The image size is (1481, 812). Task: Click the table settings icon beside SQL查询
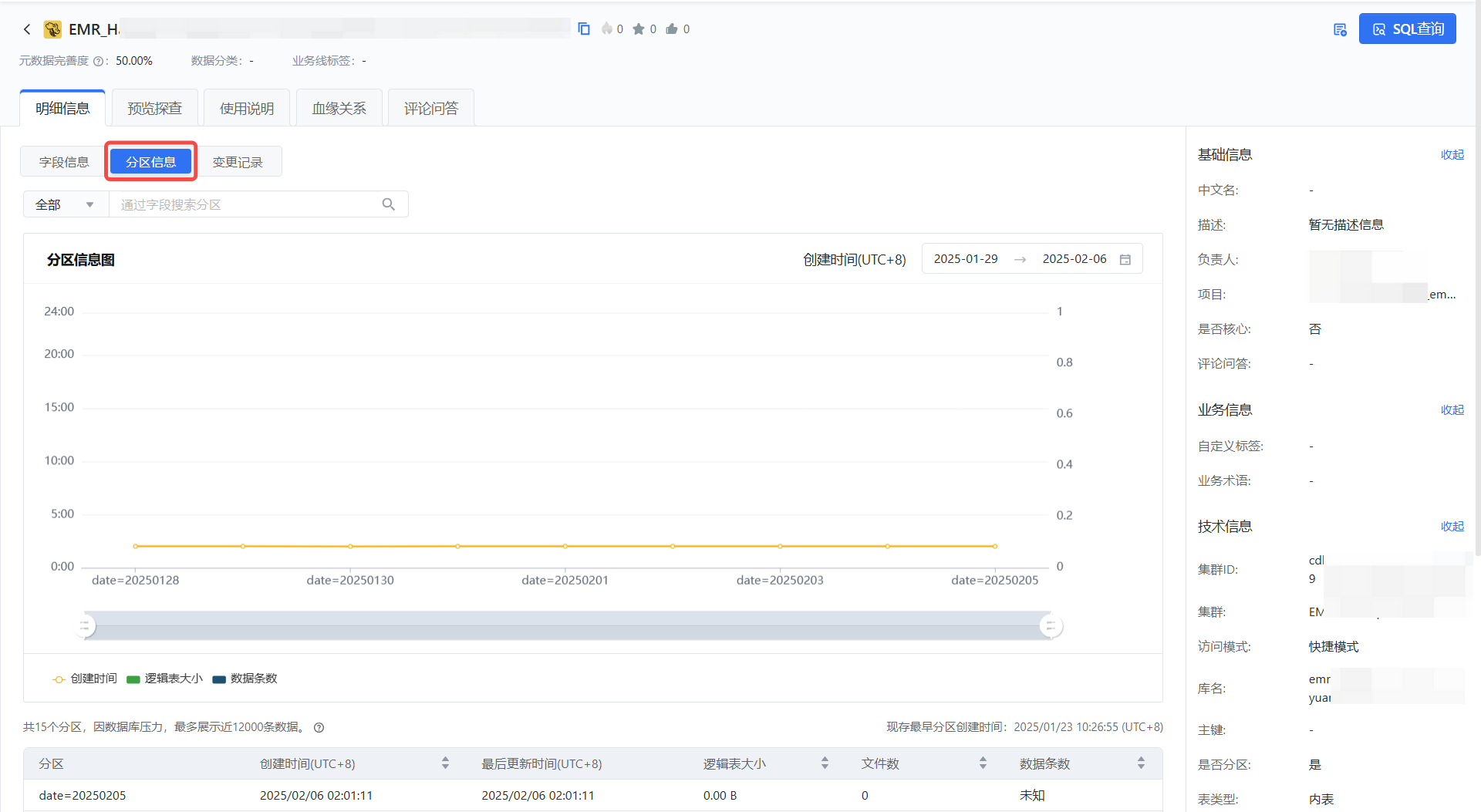[1340, 30]
